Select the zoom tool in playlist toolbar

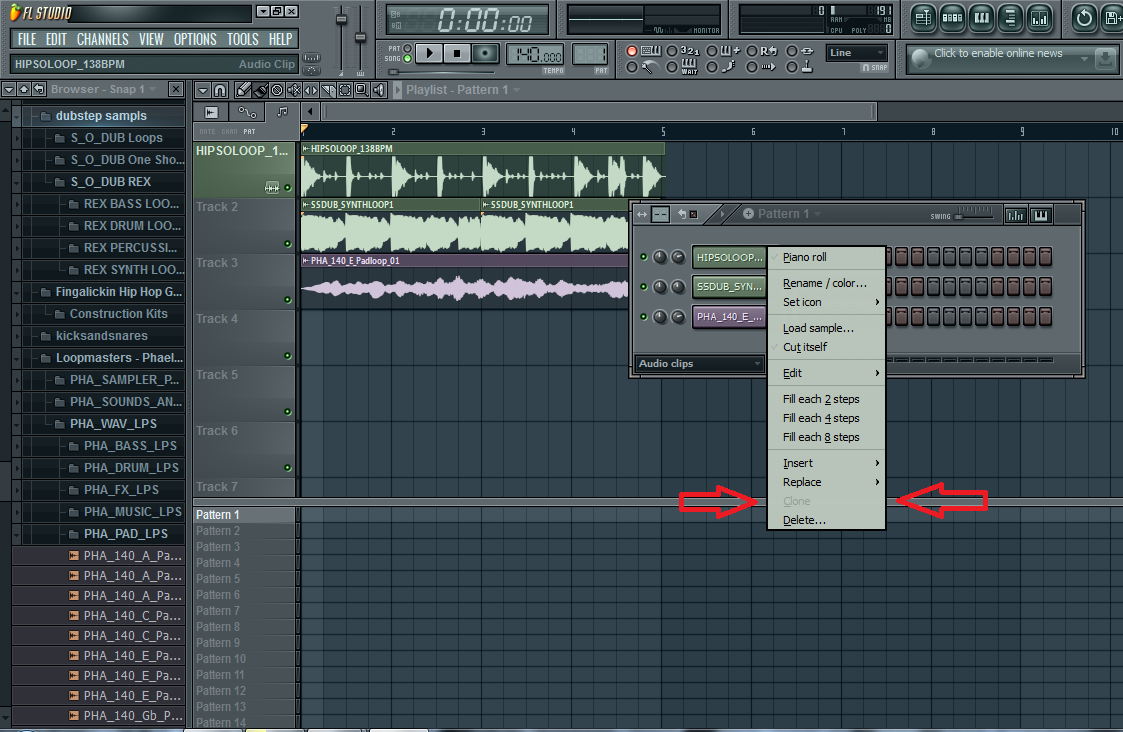(362, 90)
